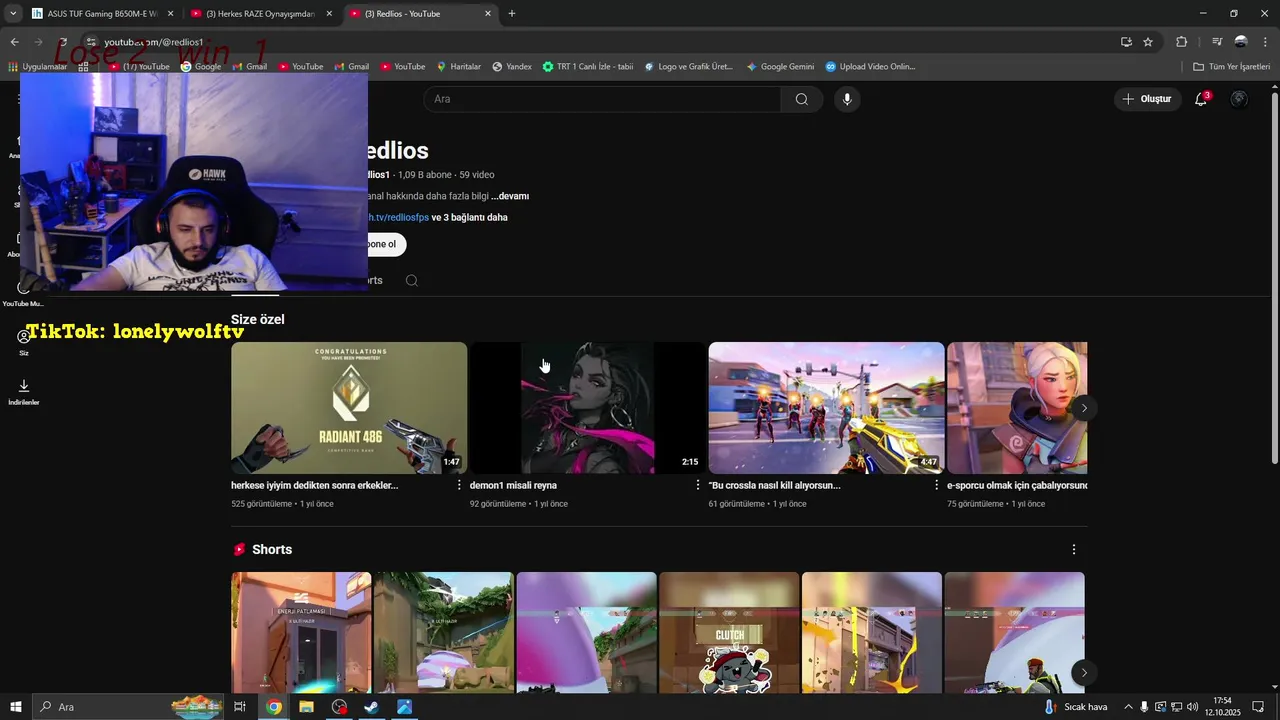The image size is (1280, 720).
Task: Expand Chrome tab search dropdown
Action: (12, 13)
